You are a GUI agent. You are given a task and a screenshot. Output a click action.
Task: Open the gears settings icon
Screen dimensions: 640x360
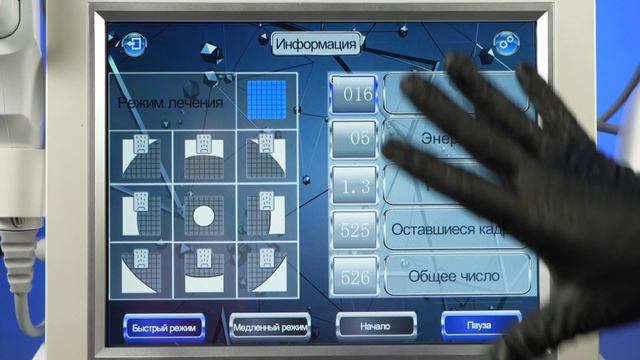(x=506, y=43)
